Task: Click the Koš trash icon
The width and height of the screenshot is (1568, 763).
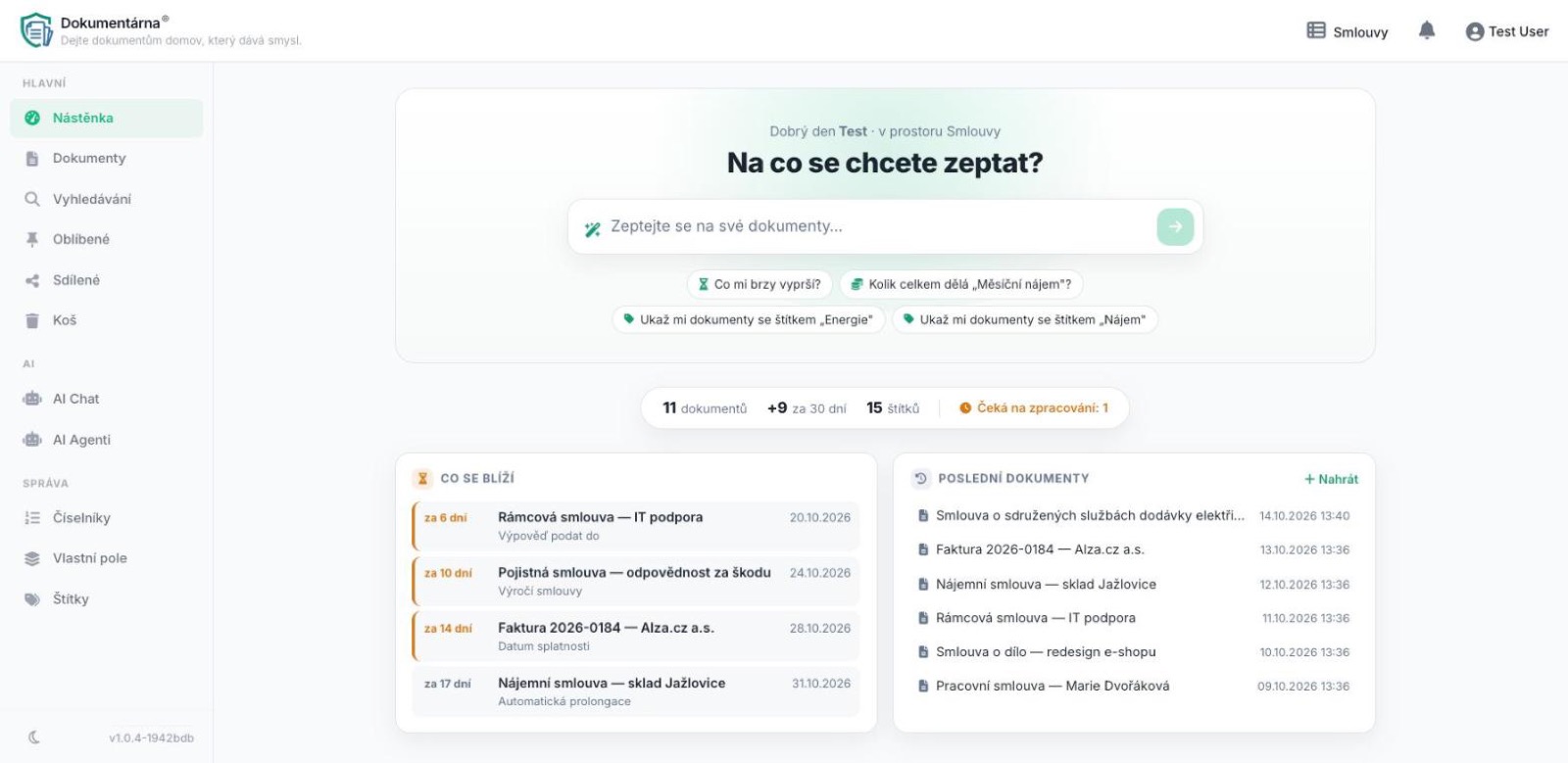Action: [32, 320]
